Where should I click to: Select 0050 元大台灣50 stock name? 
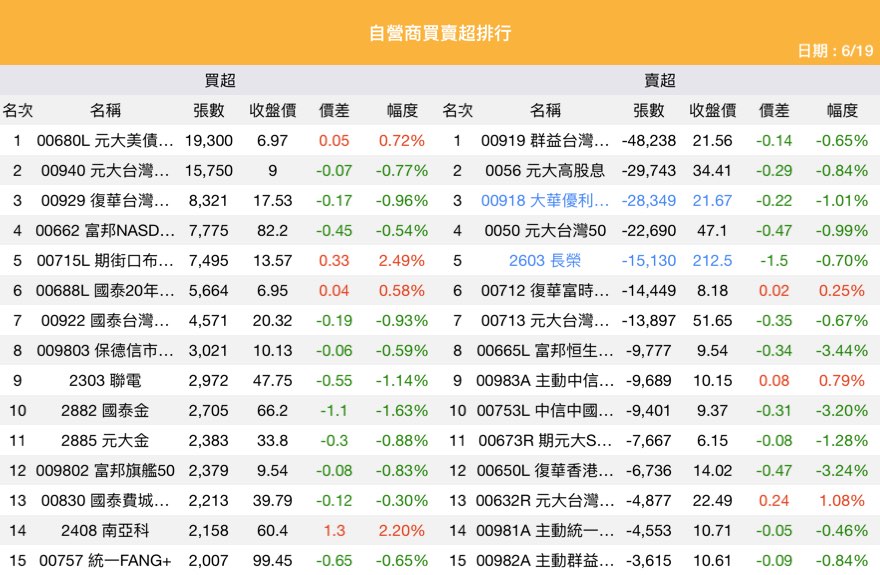coord(545,231)
